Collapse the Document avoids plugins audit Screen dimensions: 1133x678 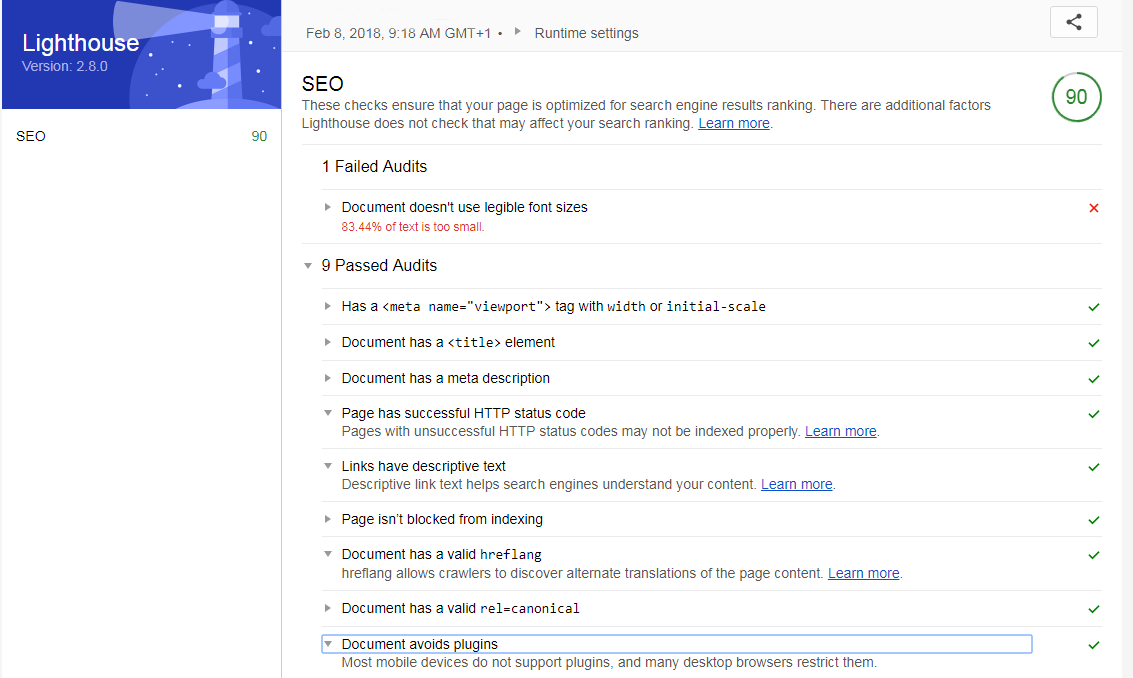click(x=329, y=643)
